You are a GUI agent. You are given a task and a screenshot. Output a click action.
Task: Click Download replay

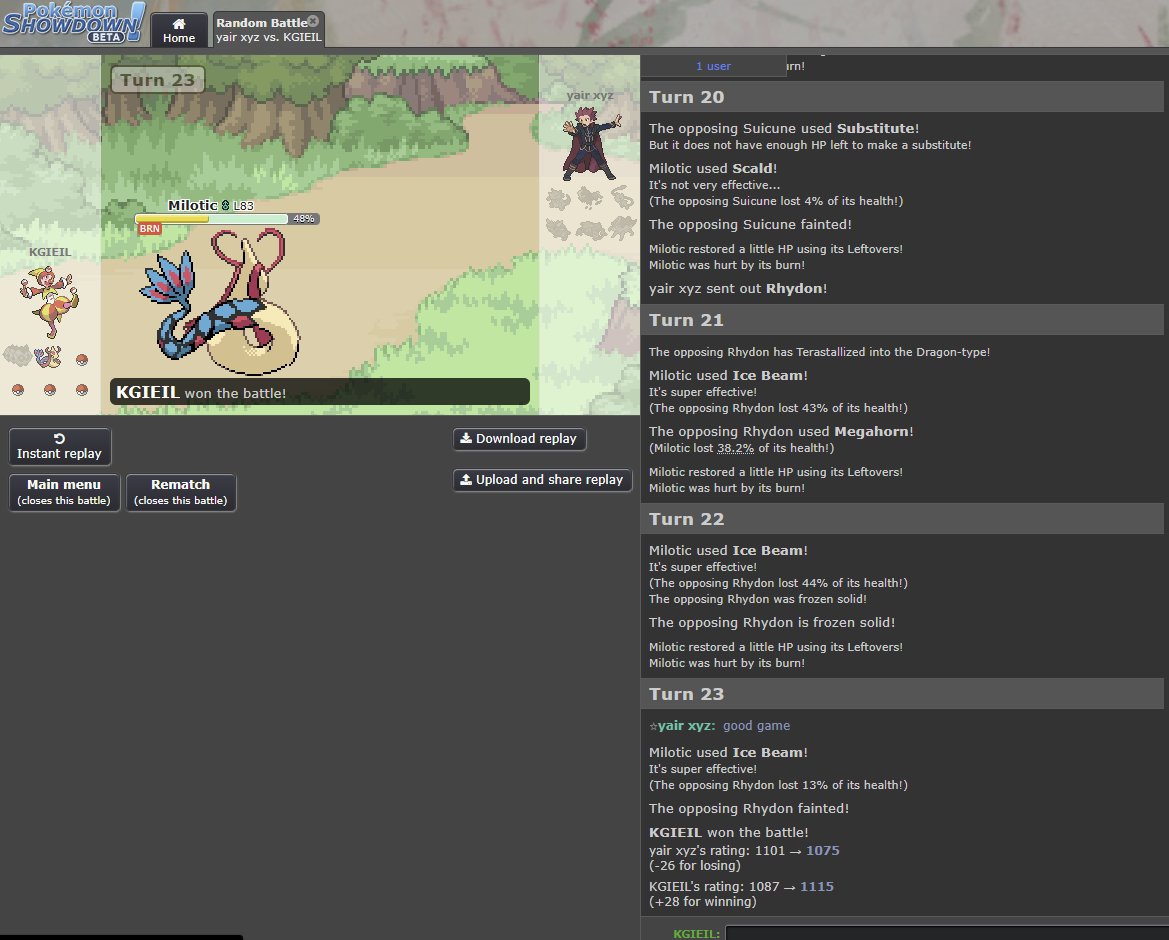pyautogui.click(x=519, y=439)
